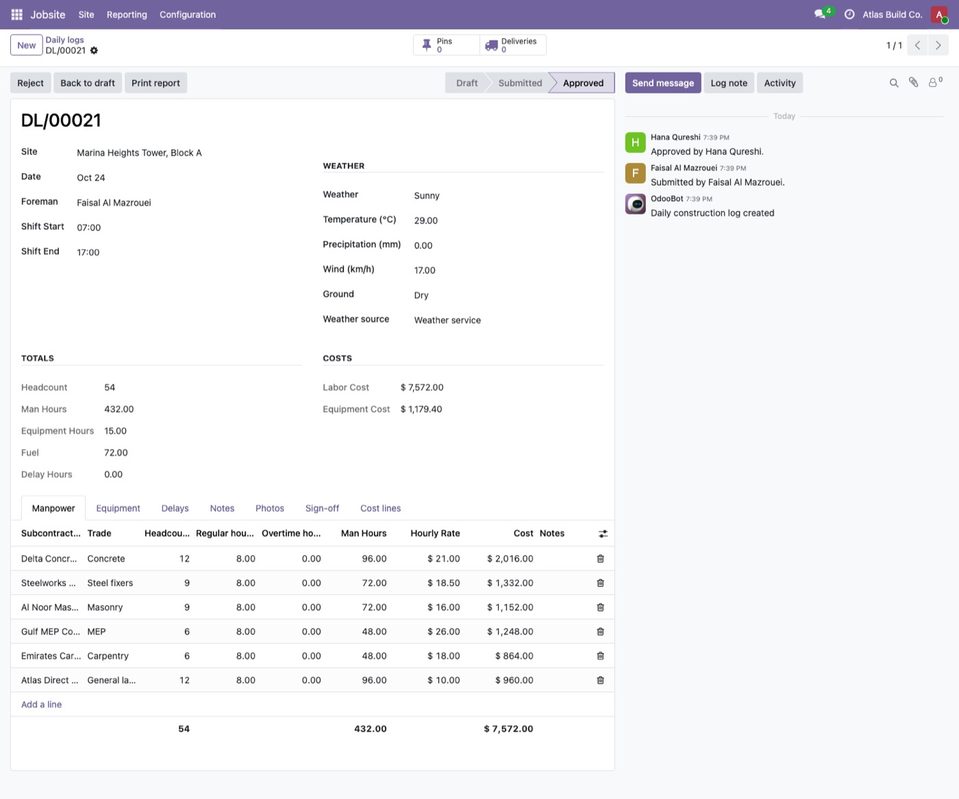The width and height of the screenshot is (959, 799).
Task: Select the Draft status stage
Action: pyautogui.click(x=467, y=83)
